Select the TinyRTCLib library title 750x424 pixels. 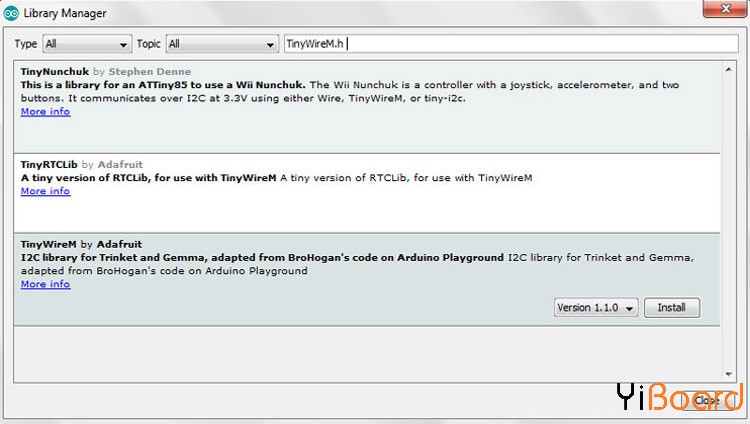point(50,164)
